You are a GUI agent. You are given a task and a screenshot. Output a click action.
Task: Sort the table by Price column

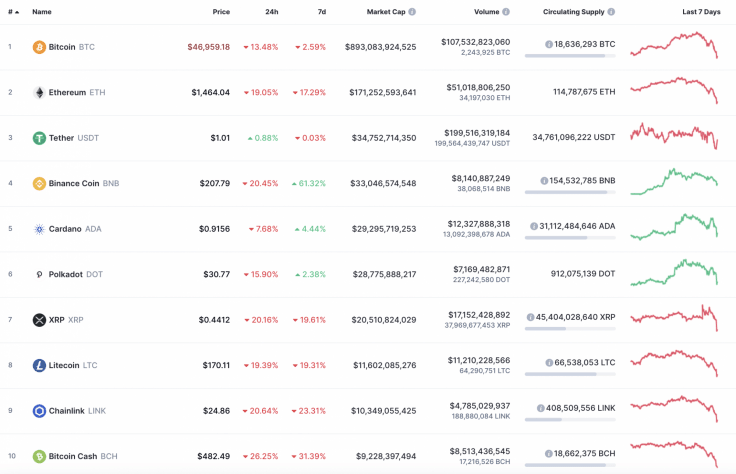(221, 12)
